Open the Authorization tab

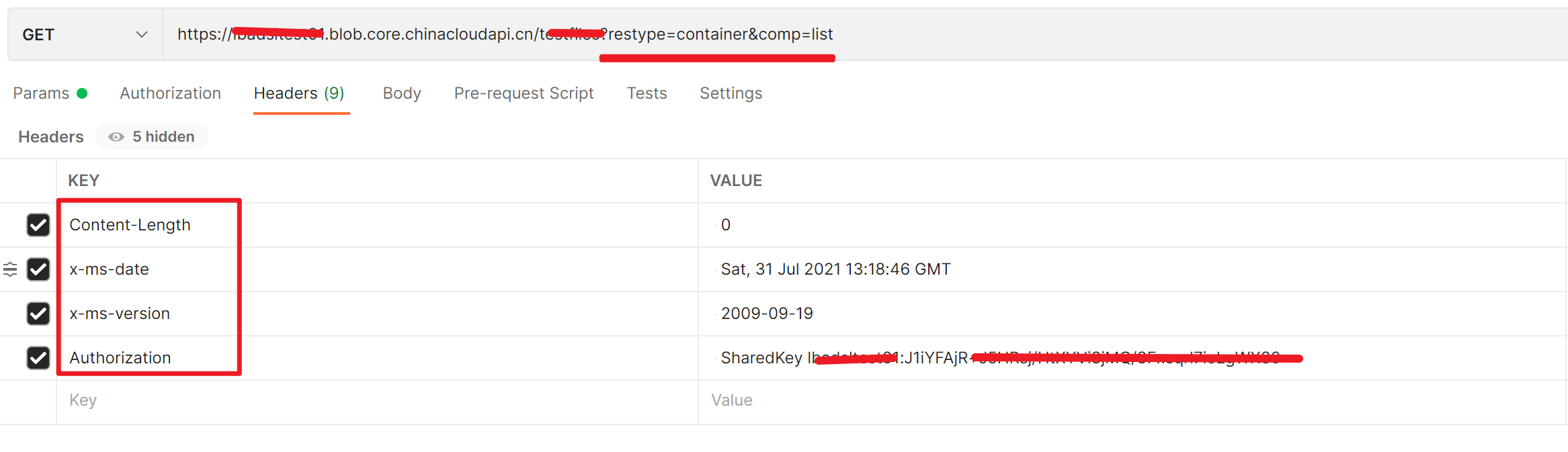tap(170, 93)
